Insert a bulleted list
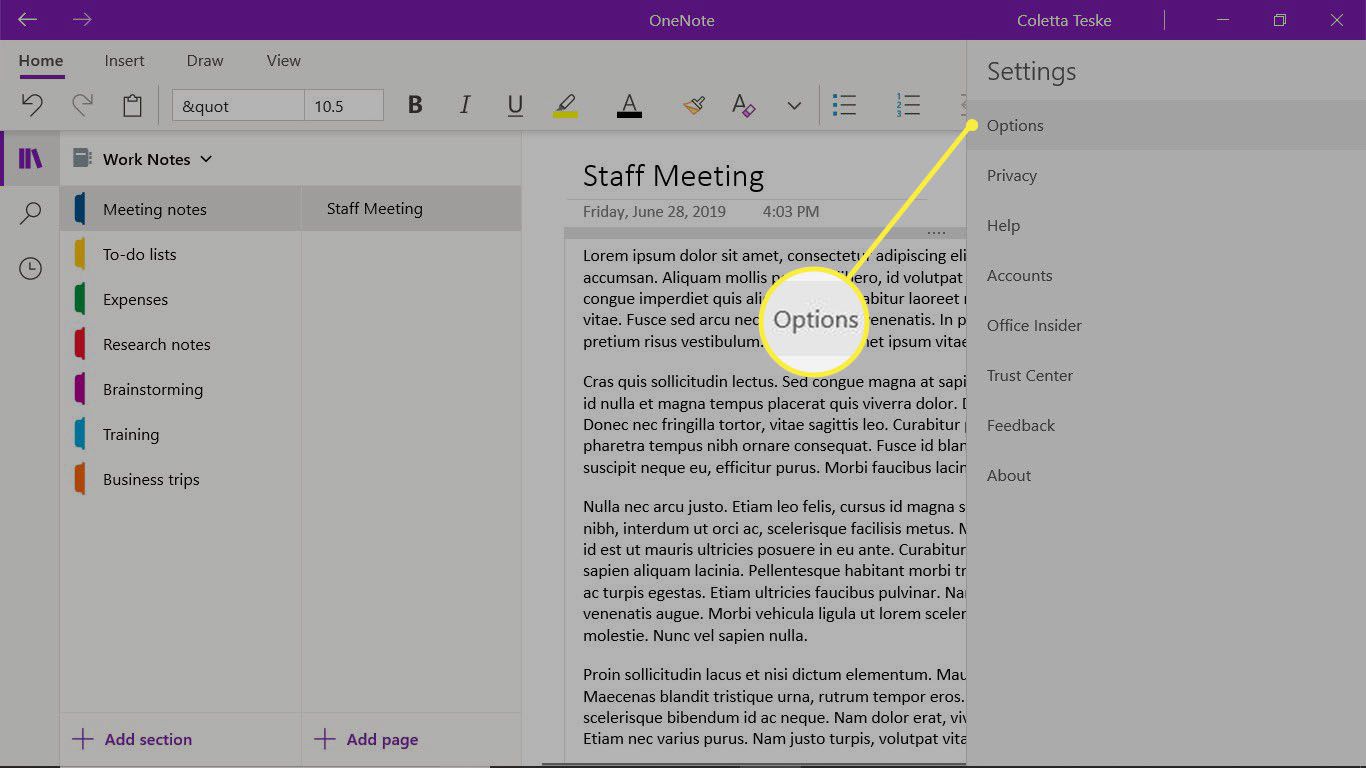This screenshot has width=1366, height=768. (x=845, y=105)
